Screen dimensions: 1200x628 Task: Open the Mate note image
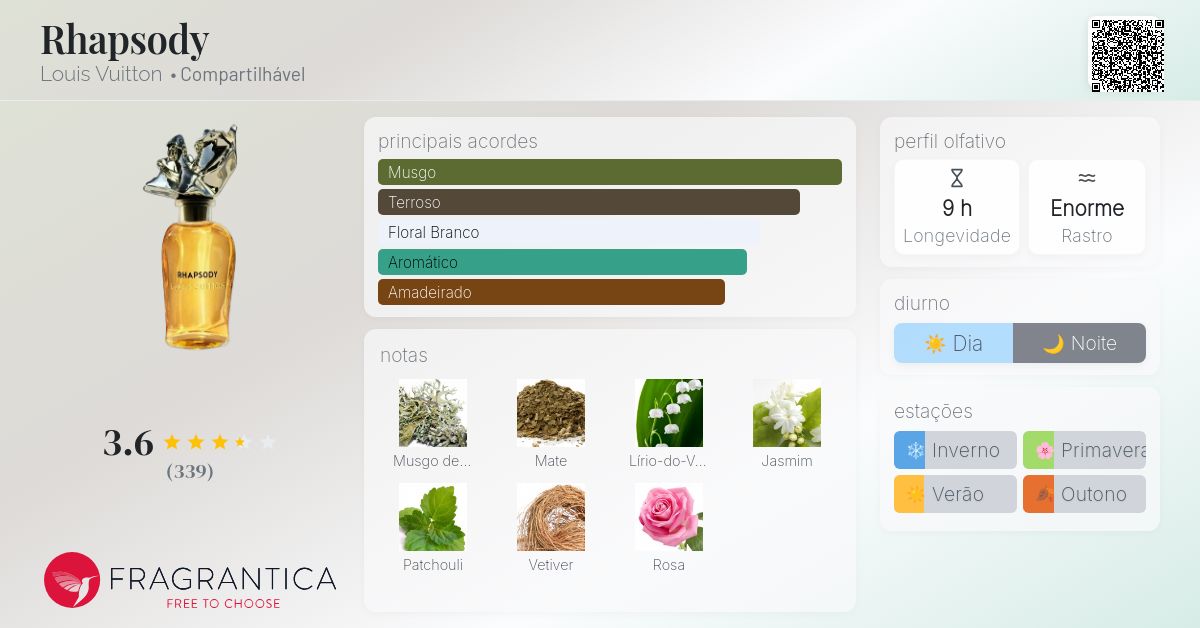point(551,412)
